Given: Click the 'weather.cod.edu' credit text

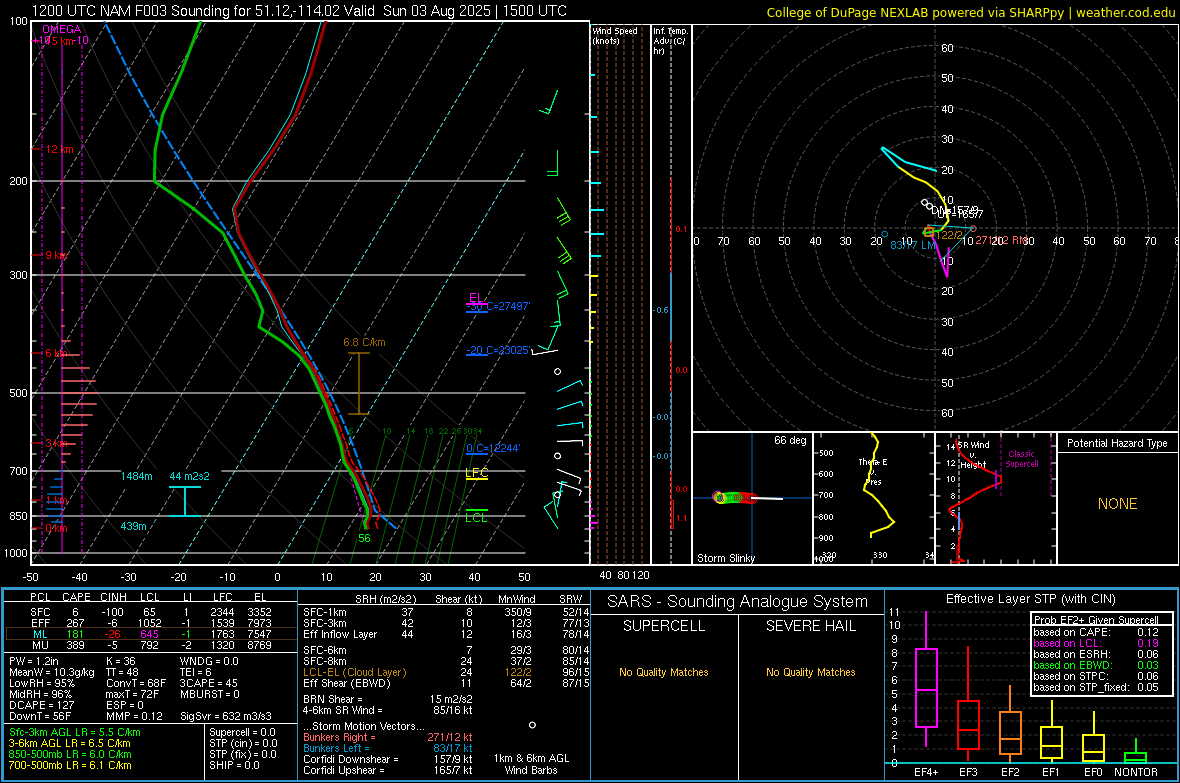Looking at the screenshot, I should 1125,13.
